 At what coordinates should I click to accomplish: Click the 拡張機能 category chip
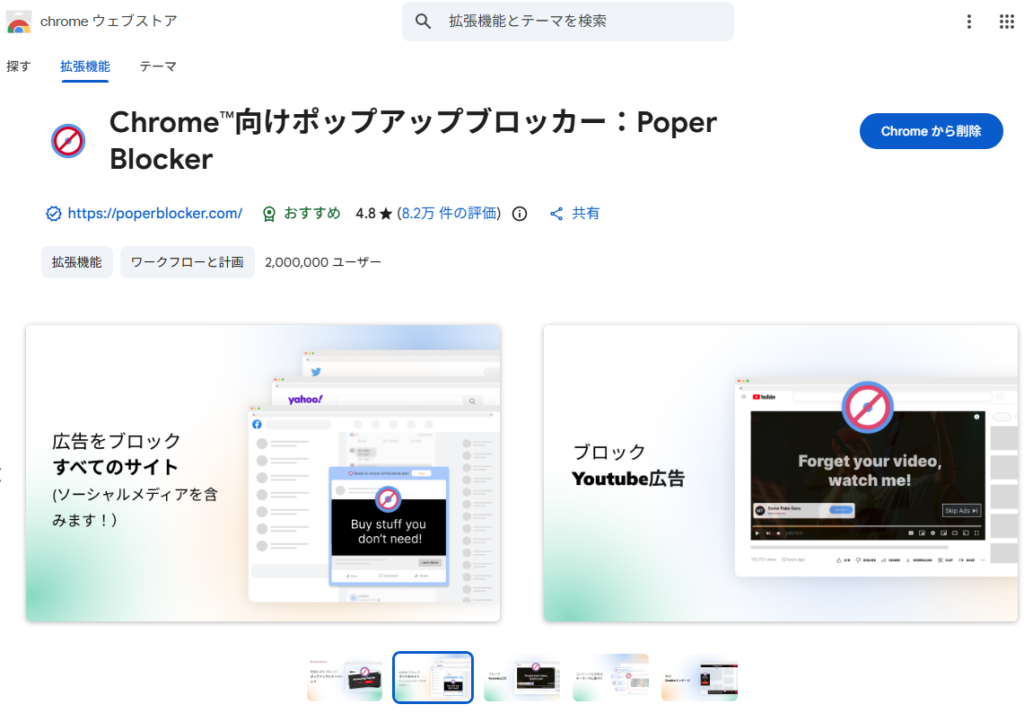pos(77,262)
